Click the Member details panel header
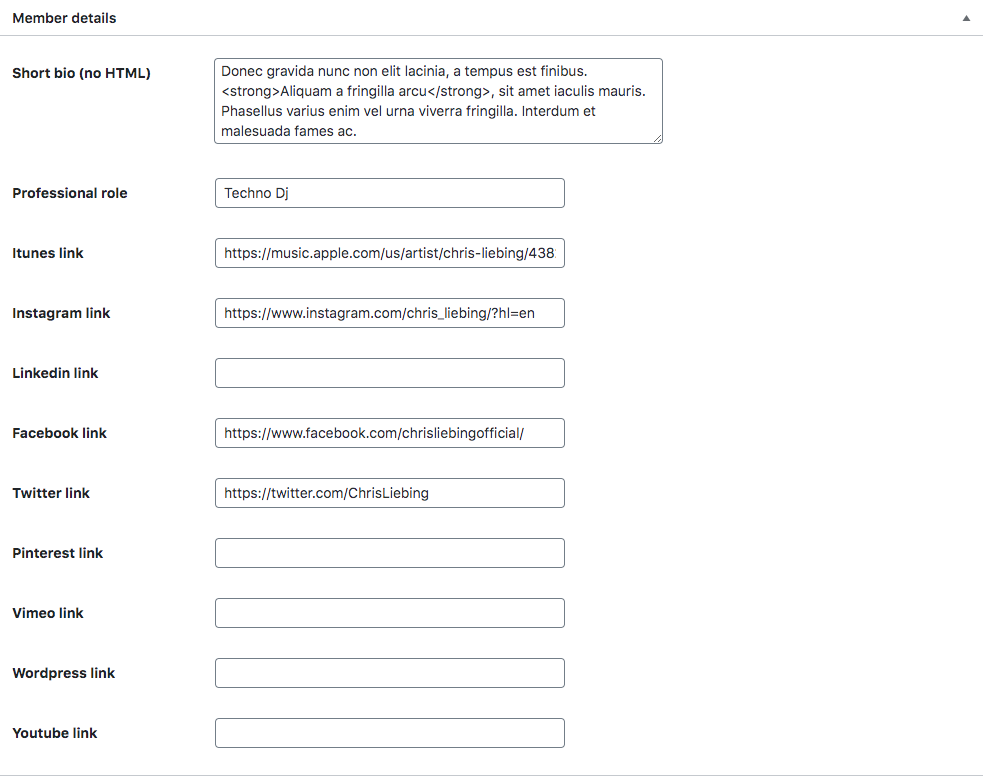Viewport: 983px width, 776px height. [64, 18]
